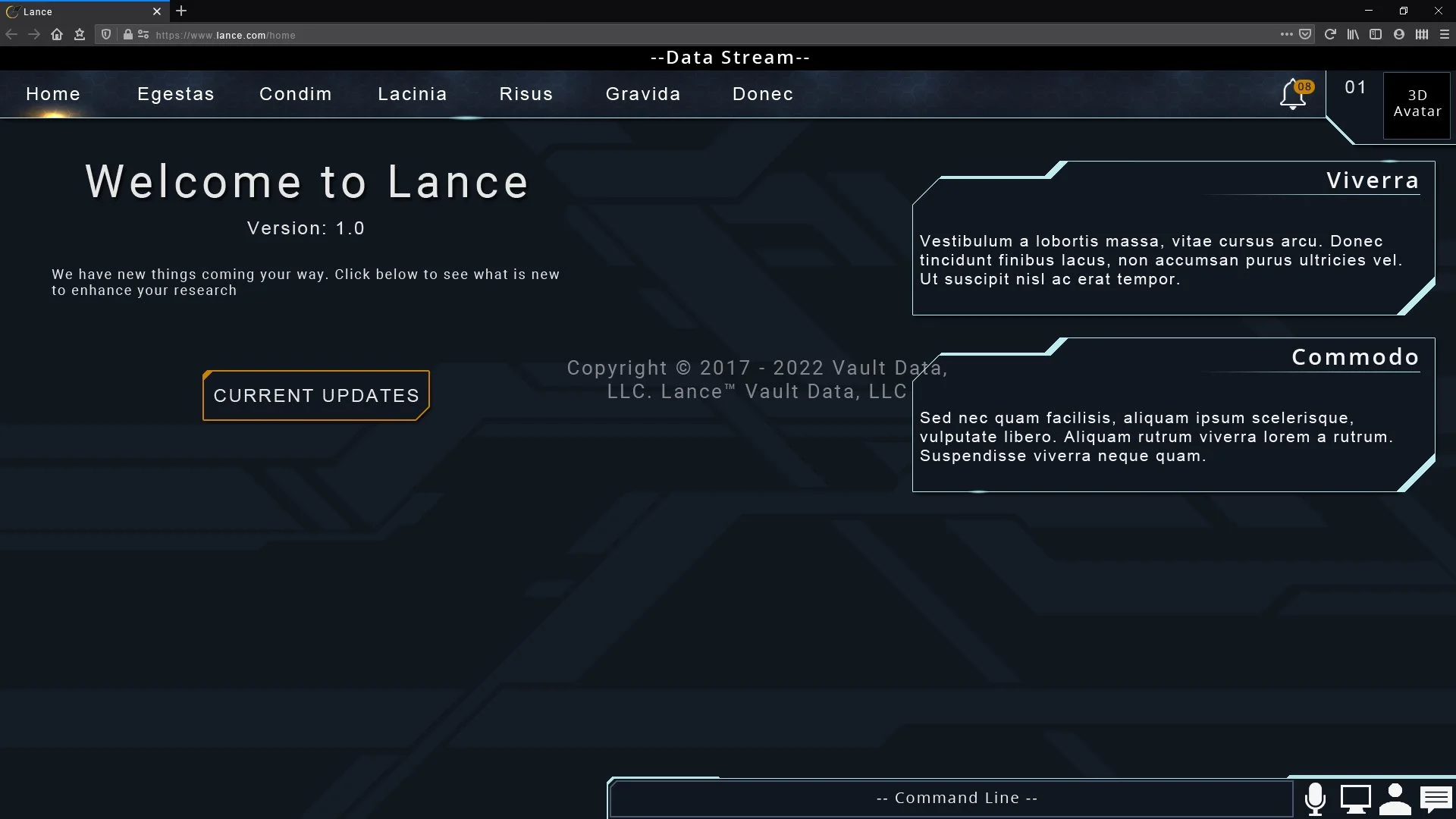Open the monitor screen icon

click(x=1356, y=799)
